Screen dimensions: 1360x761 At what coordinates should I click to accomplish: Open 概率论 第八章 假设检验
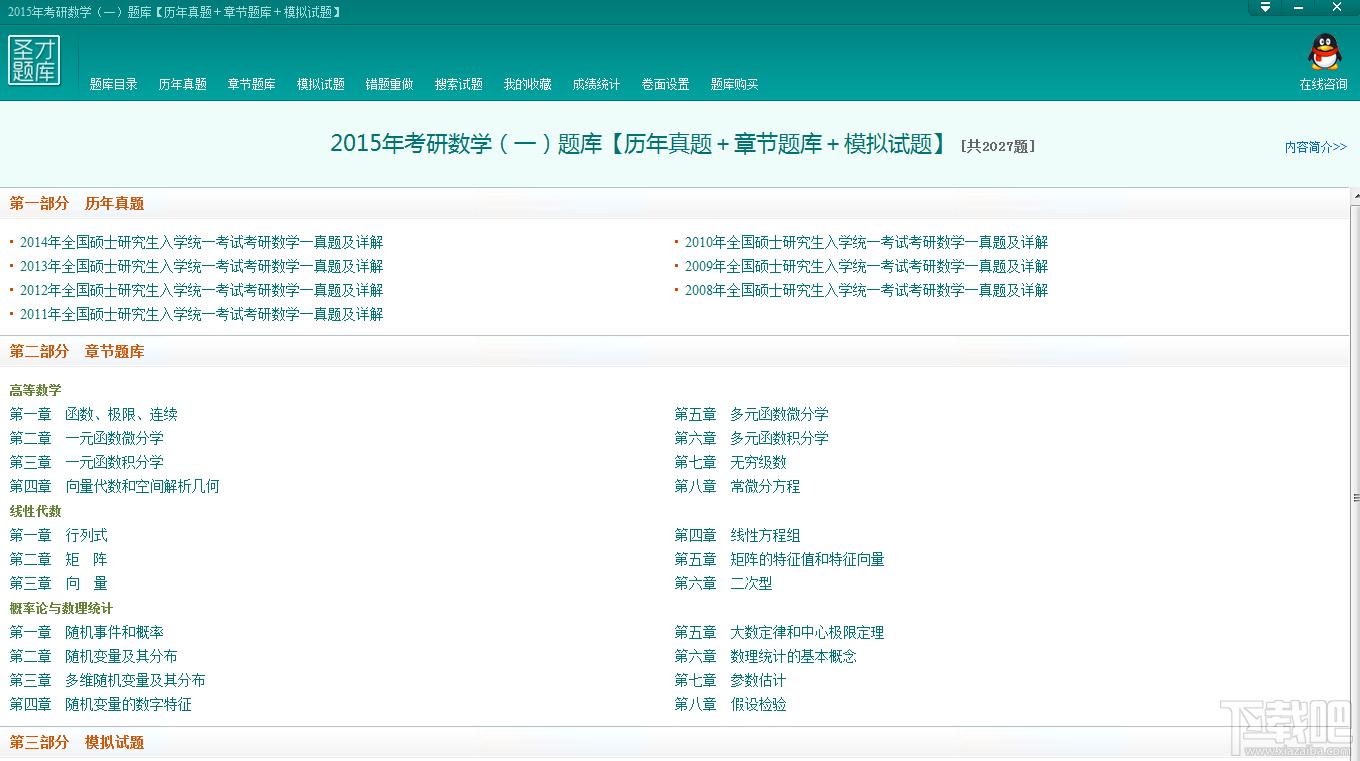[729, 704]
